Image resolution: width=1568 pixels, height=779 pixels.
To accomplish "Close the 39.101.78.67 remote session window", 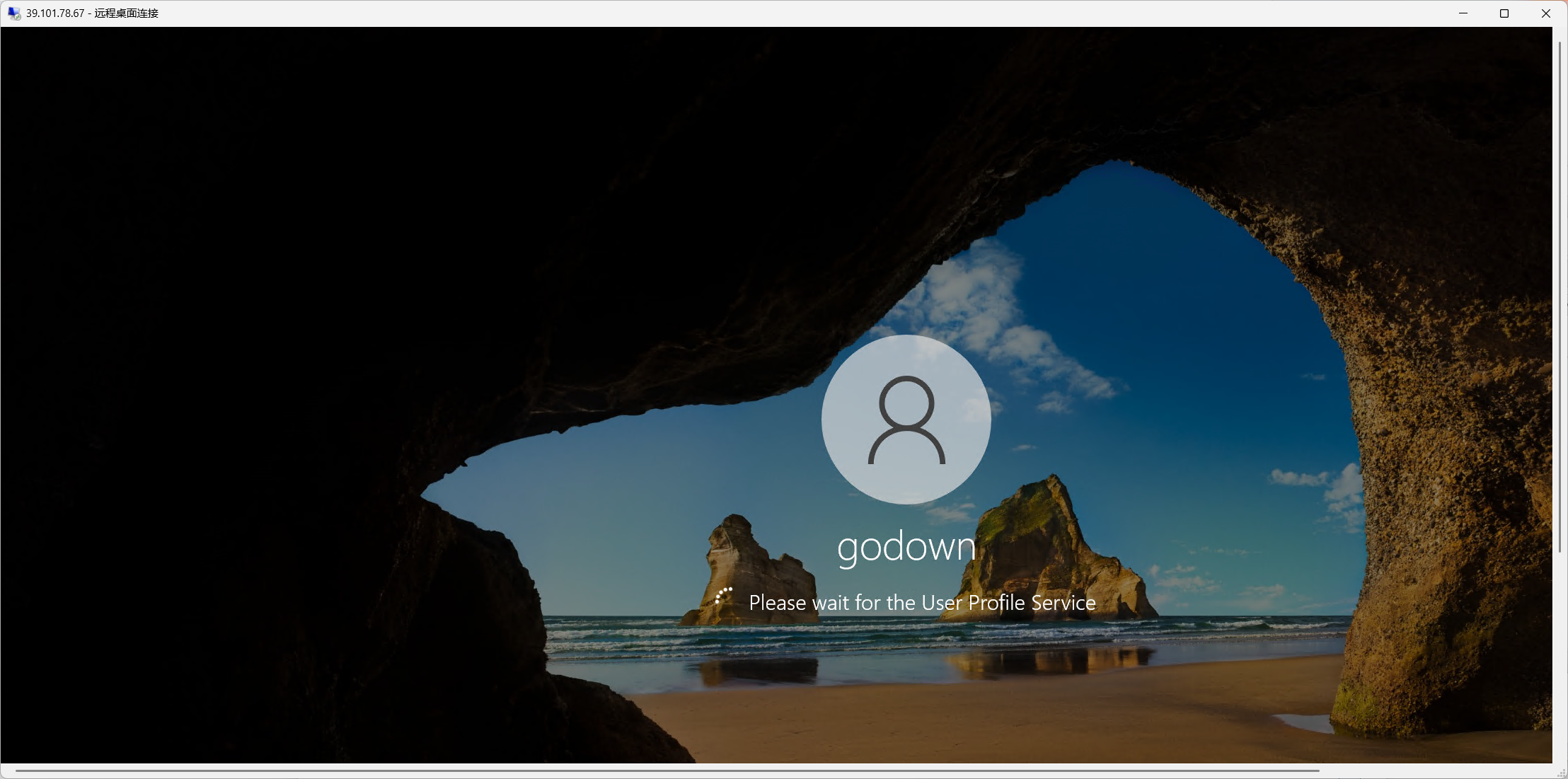I will click(1546, 13).
